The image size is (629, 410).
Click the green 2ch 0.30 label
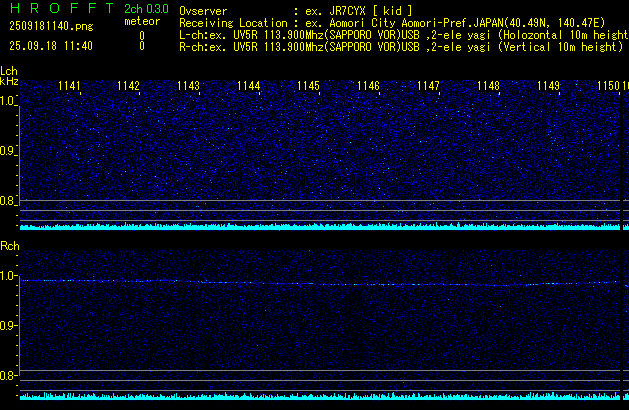tap(146, 8)
